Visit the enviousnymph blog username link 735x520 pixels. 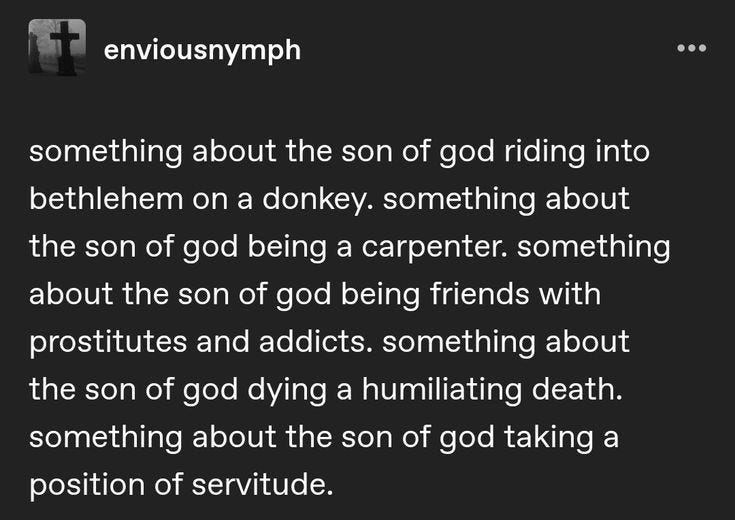(x=202, y=50)
